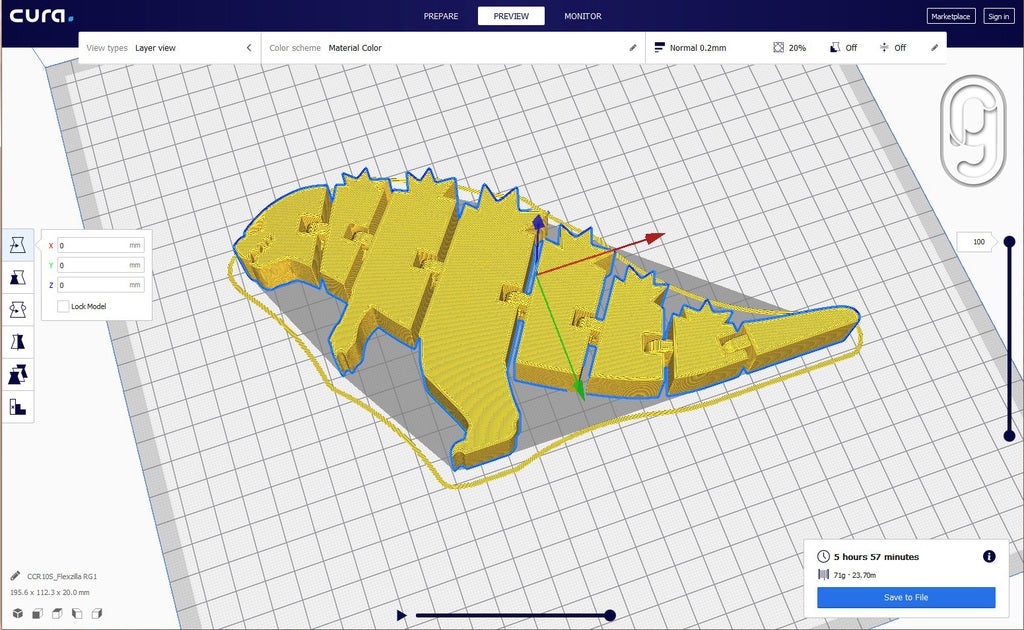
Task: Tick the Lock Model checkbox
Action: tap(63, 306)
